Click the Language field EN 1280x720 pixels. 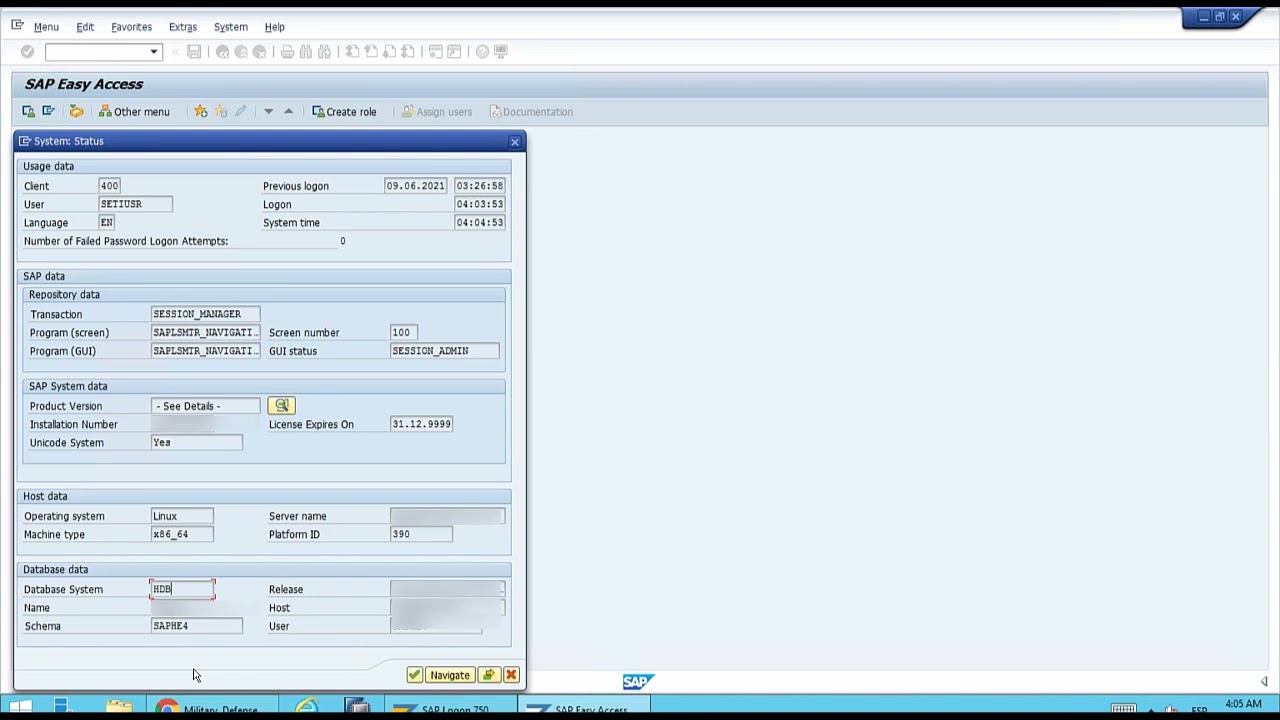click(x=106, y=222)
